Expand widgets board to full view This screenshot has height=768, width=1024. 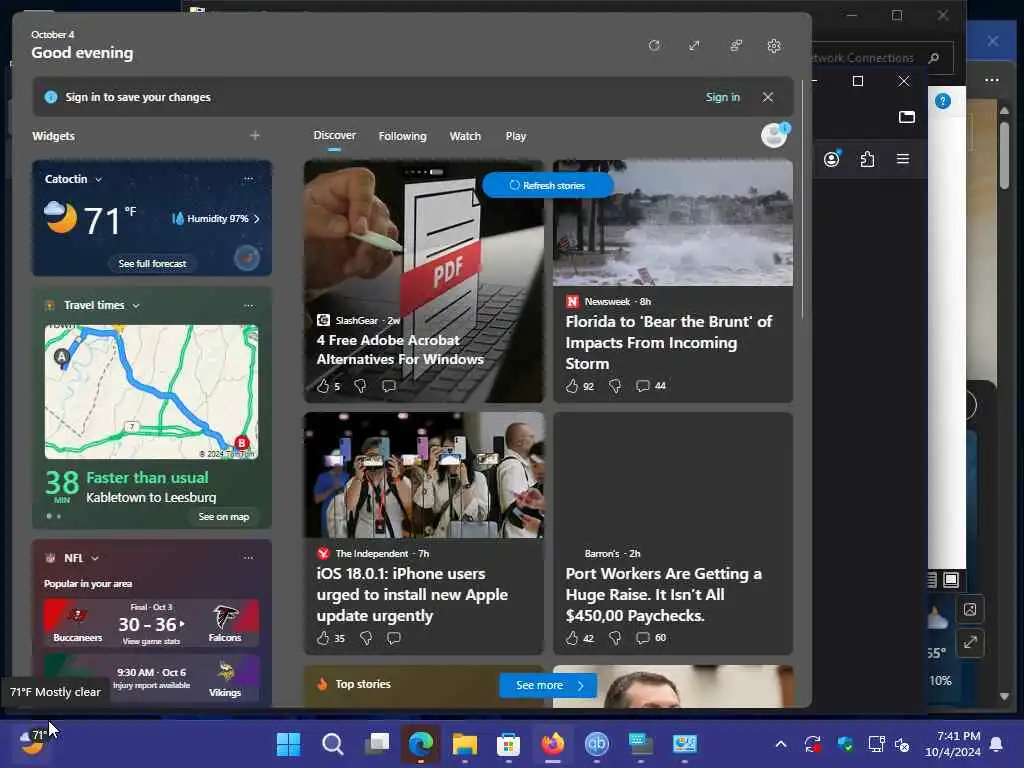(x=694, y=46)
